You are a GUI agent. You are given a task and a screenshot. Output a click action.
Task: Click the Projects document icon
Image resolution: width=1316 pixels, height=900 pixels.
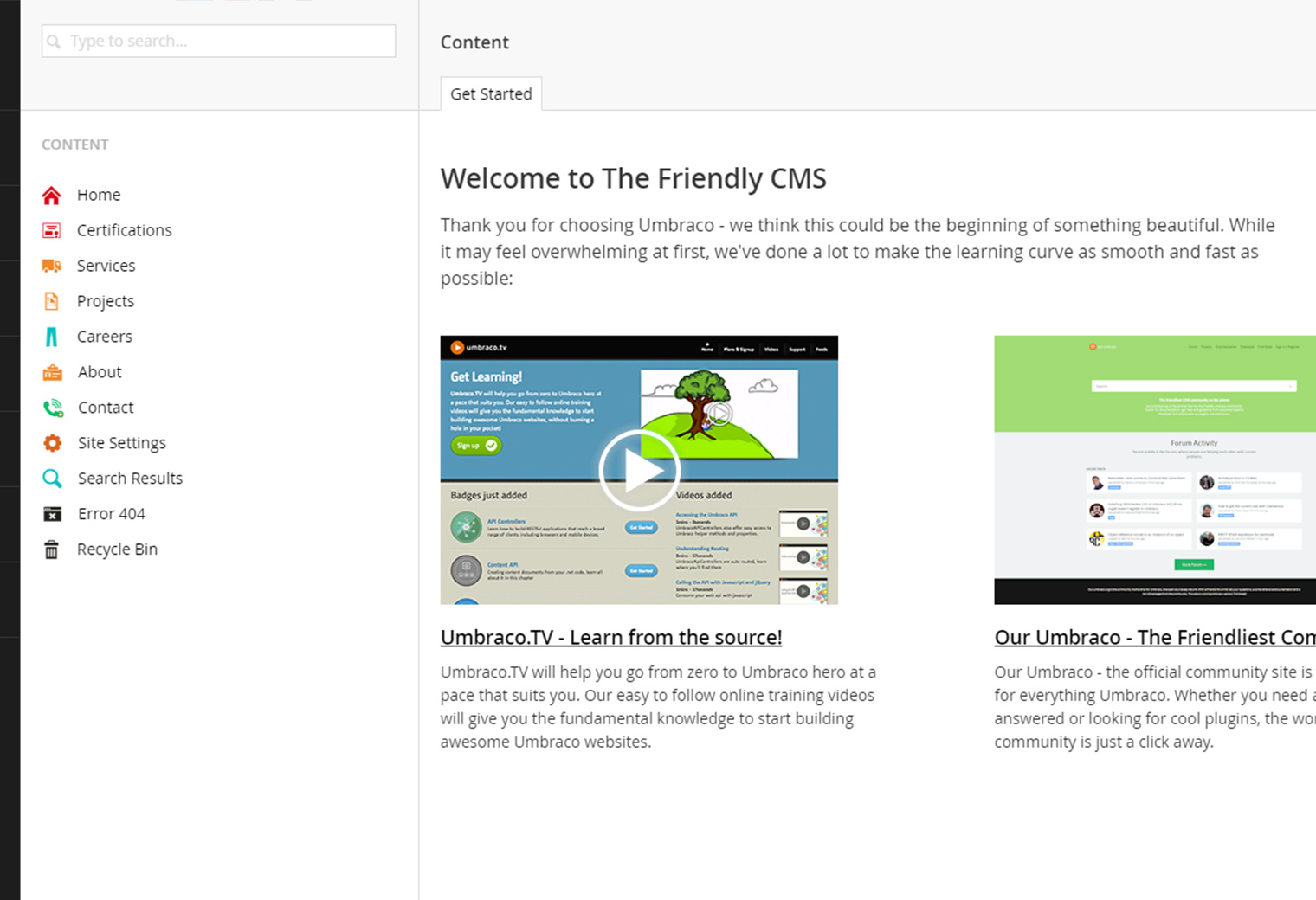[x=52, y=301]
